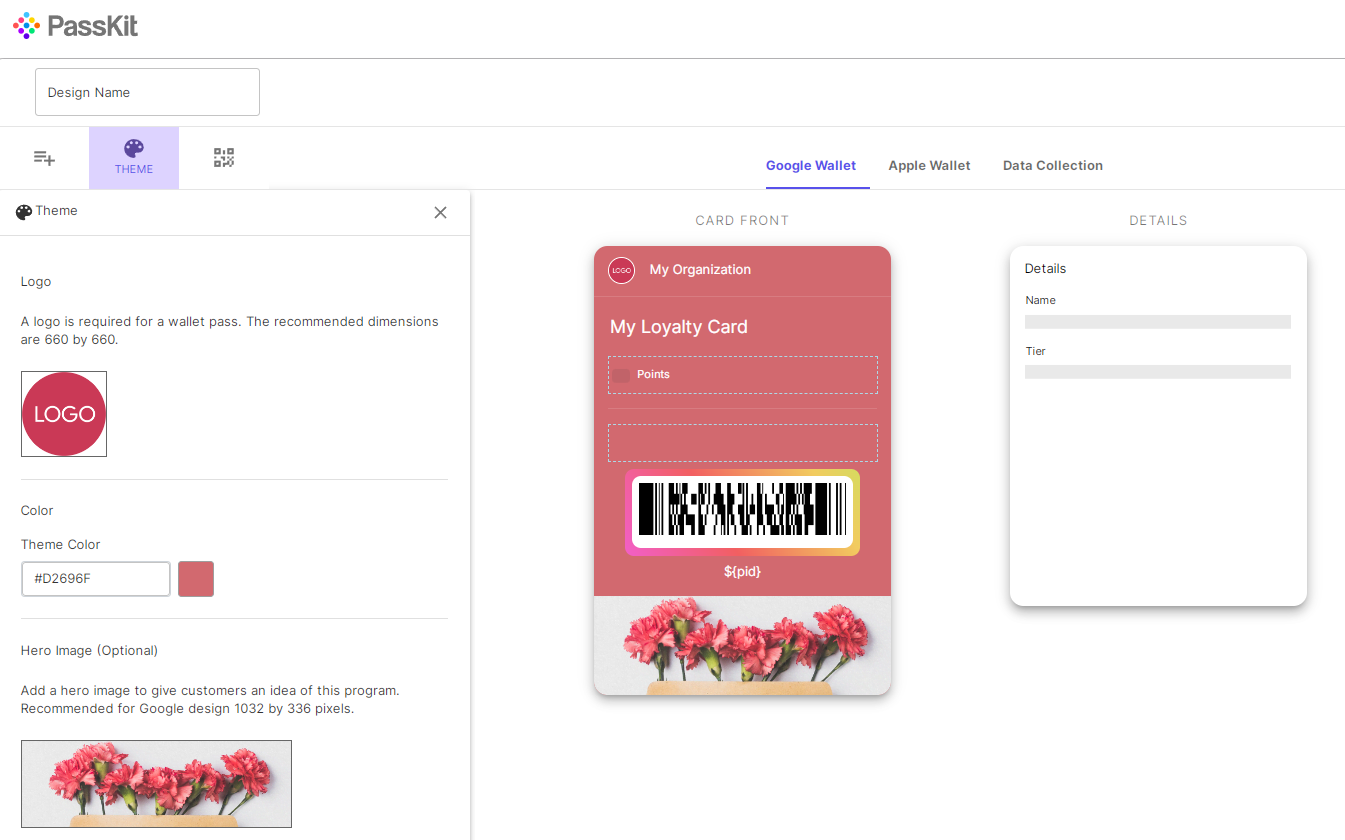Click the My Loyalty Card title
1345x840 pixels.
click(x=678, y=327)
